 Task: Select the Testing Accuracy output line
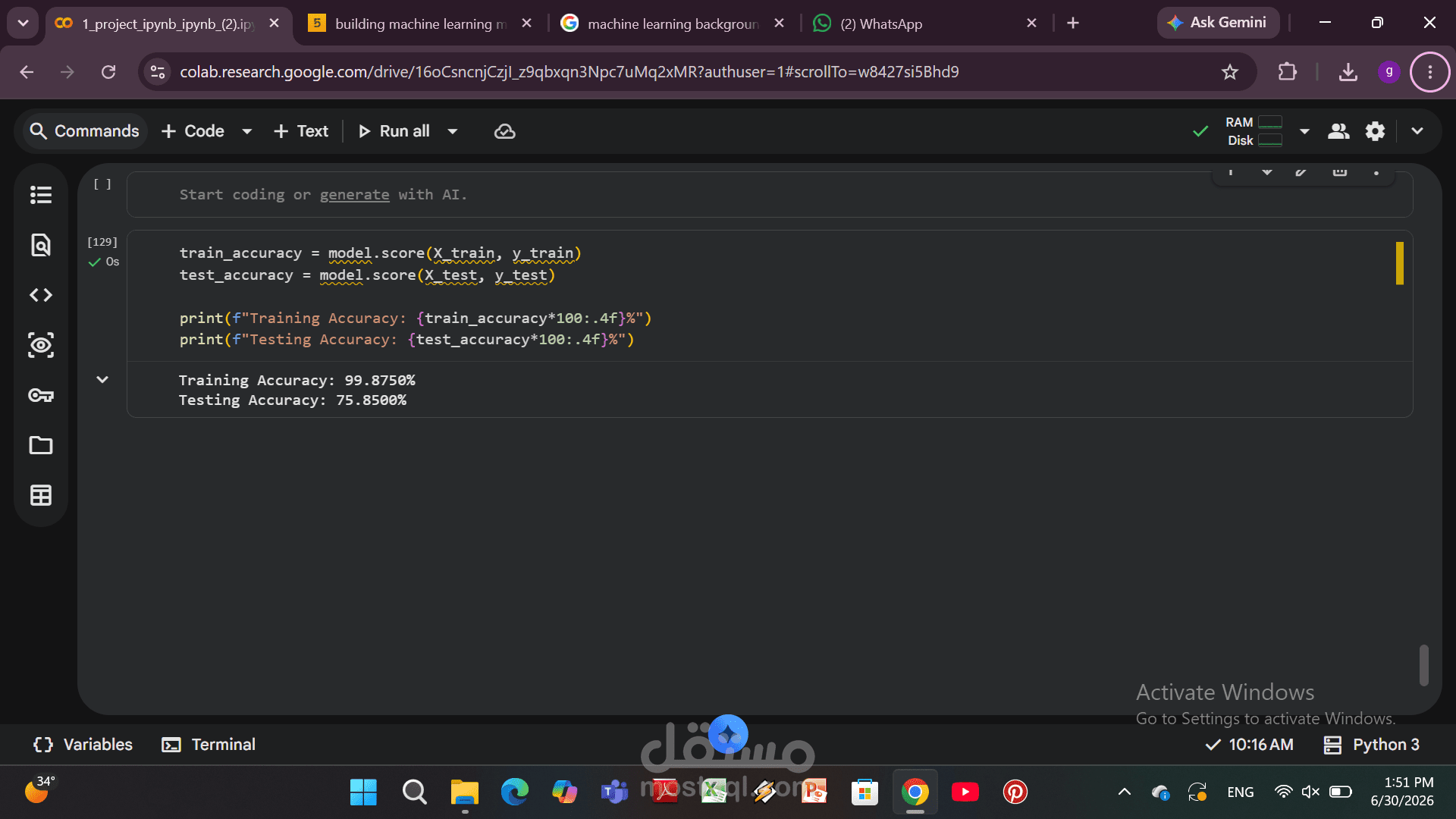[293, 400]
